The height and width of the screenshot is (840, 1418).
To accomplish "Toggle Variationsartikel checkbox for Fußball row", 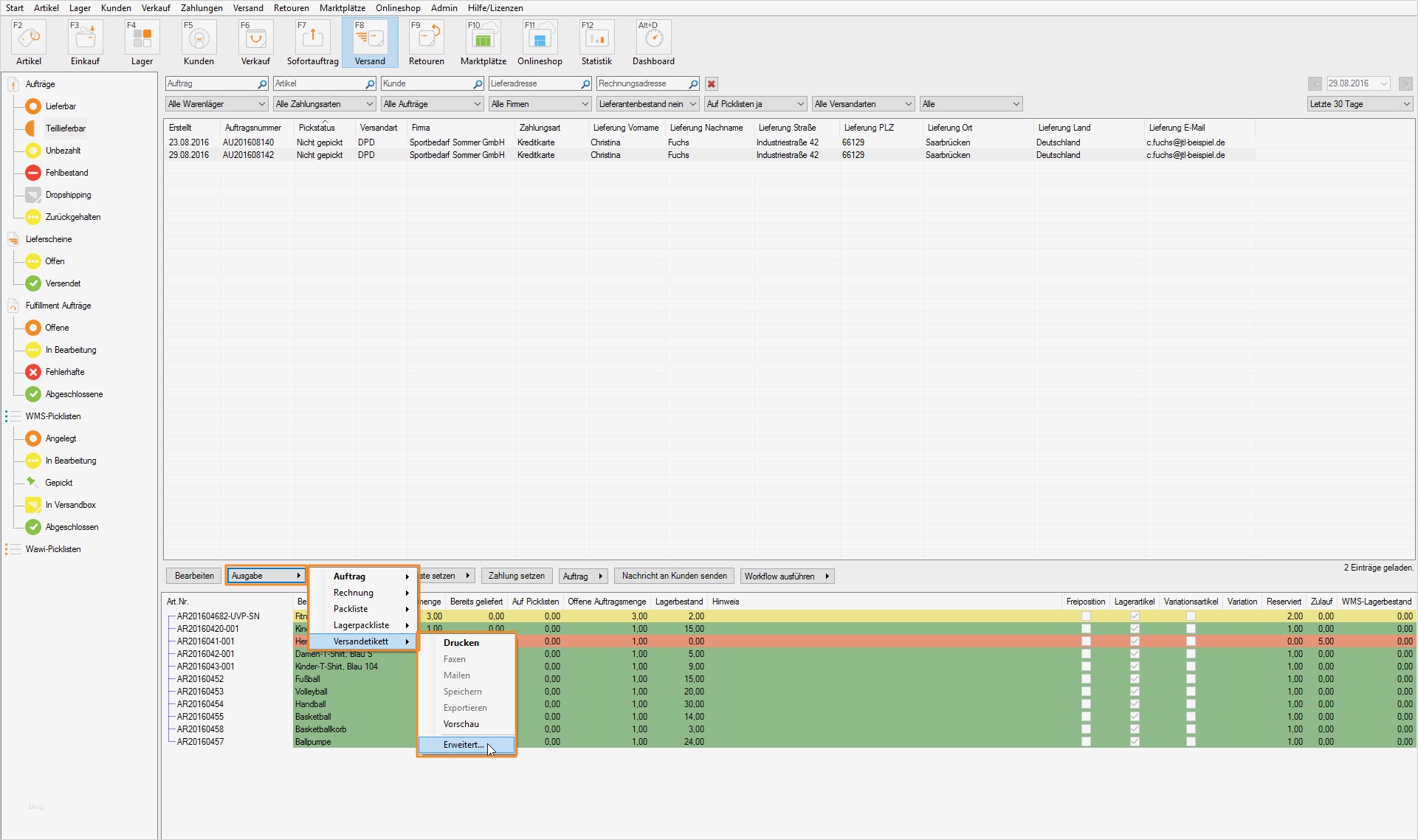I will [x=1191, y=679].
